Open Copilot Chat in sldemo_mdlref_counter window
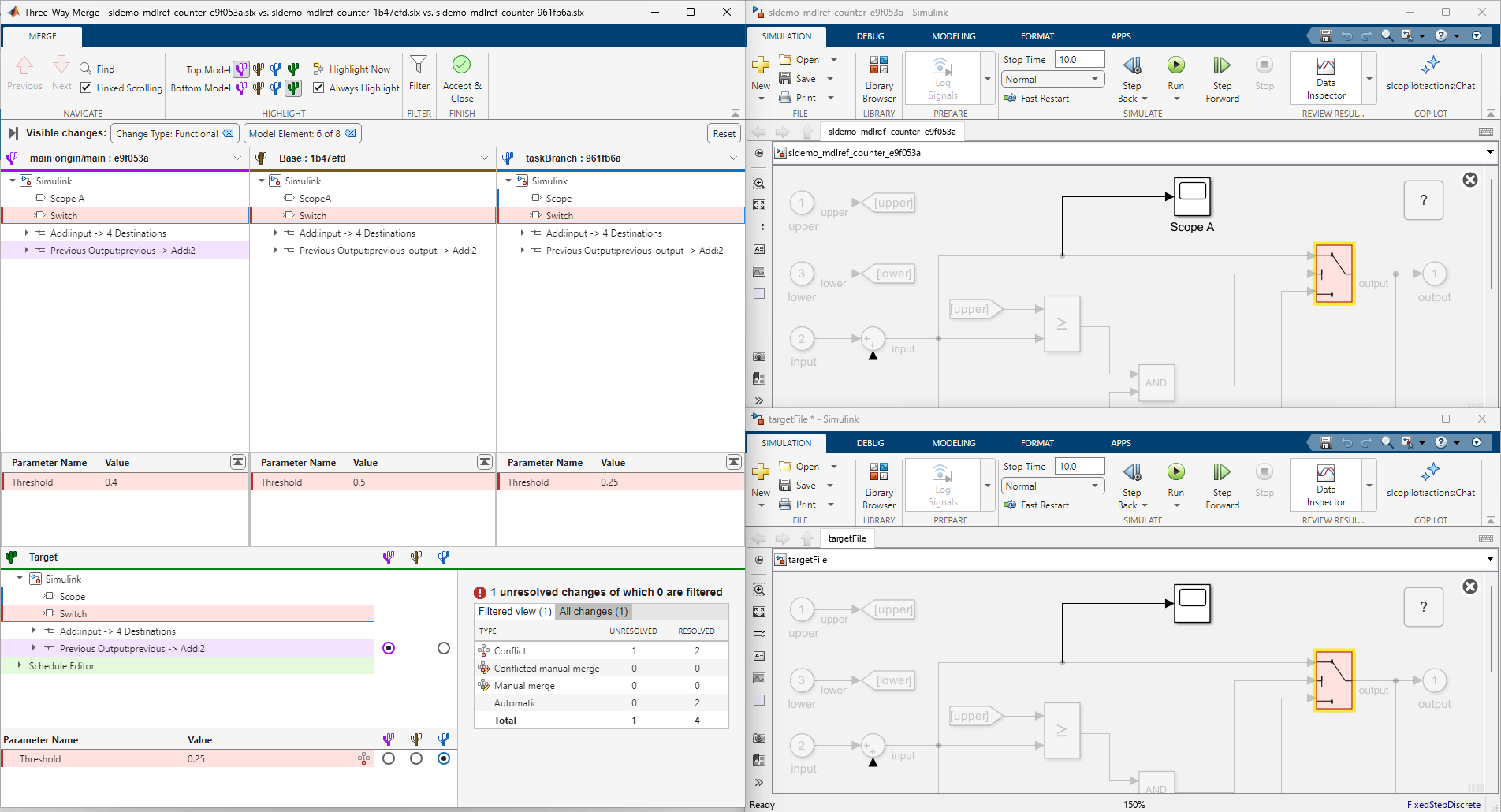Image resolution: width=1501 pixels, height=812 pixels. [x=1431, y=73]
